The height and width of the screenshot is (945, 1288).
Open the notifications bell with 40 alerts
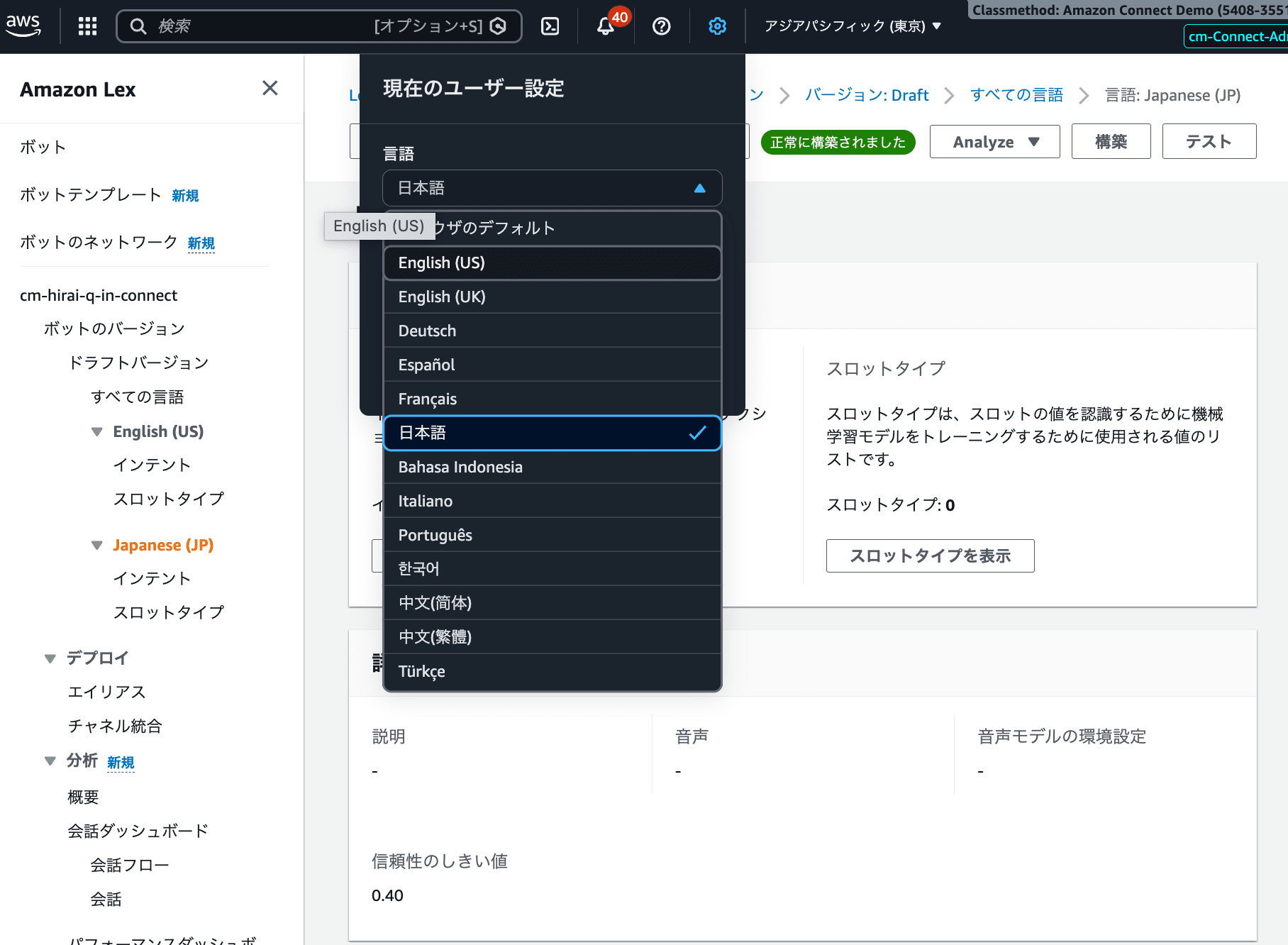(605, 26)
